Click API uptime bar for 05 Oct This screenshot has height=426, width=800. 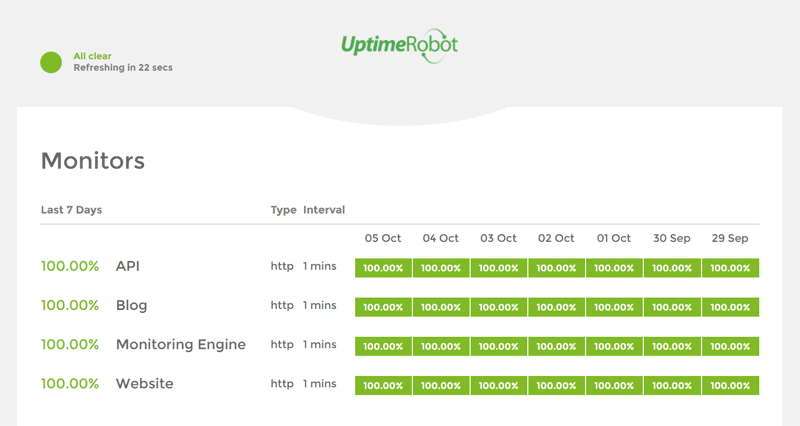(x=383, y=268)
